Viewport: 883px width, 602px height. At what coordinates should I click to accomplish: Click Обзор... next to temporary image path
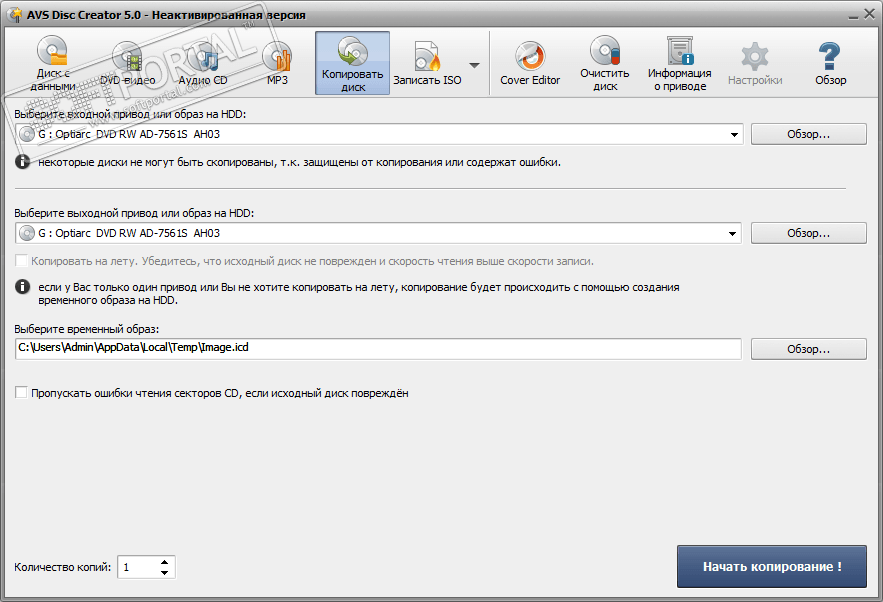tap(809, 349)
